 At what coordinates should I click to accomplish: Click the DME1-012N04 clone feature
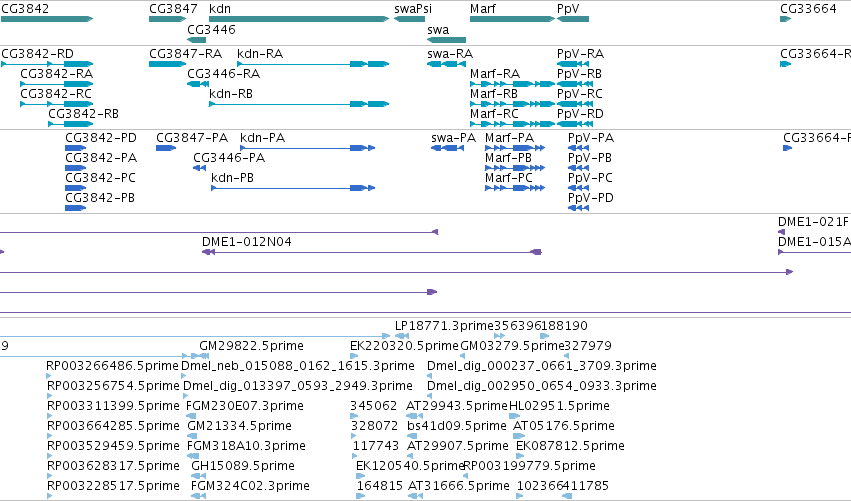tap(372, 252)
